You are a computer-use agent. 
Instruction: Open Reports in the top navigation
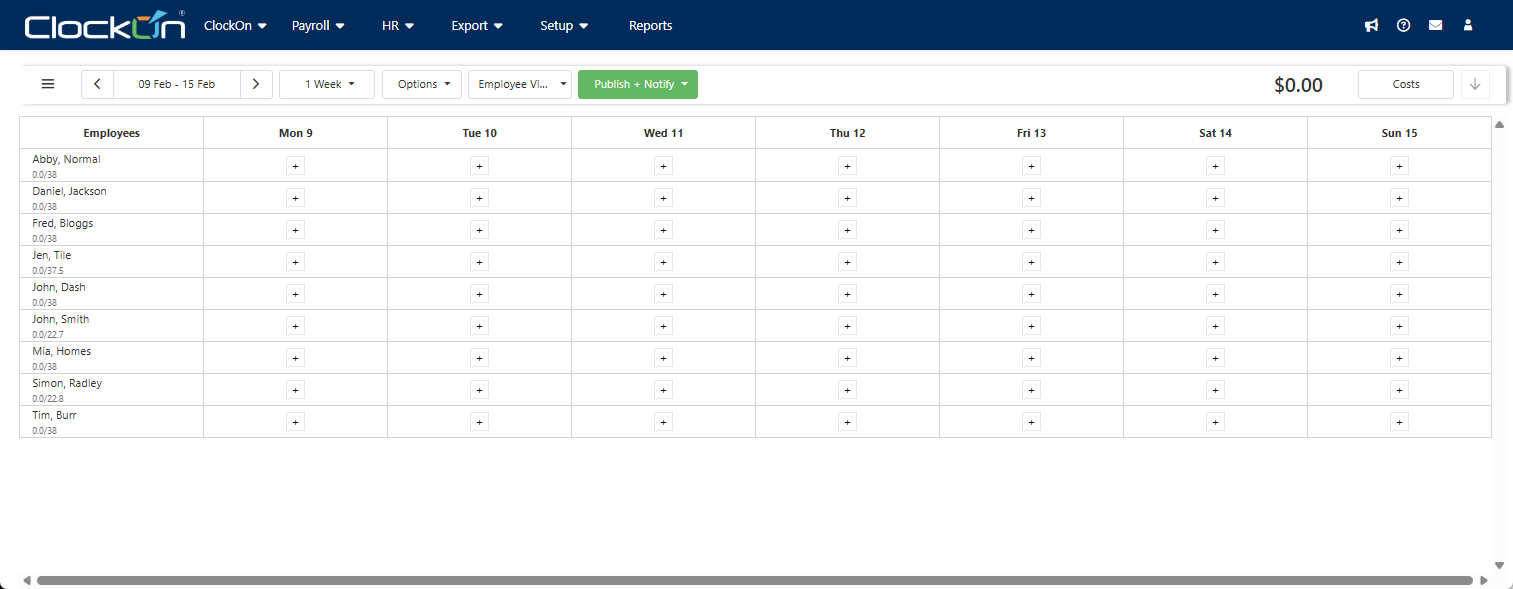651,26
